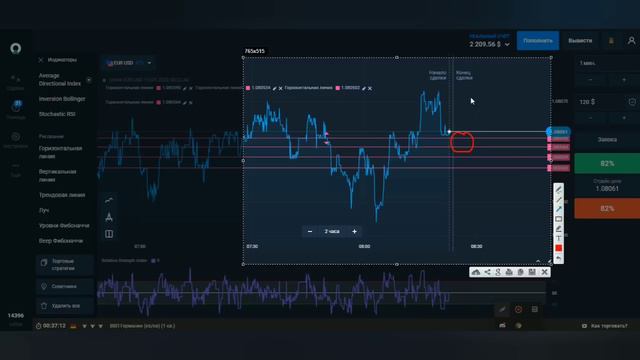Share the screenshot on social networks

click(x=487, y=272)
